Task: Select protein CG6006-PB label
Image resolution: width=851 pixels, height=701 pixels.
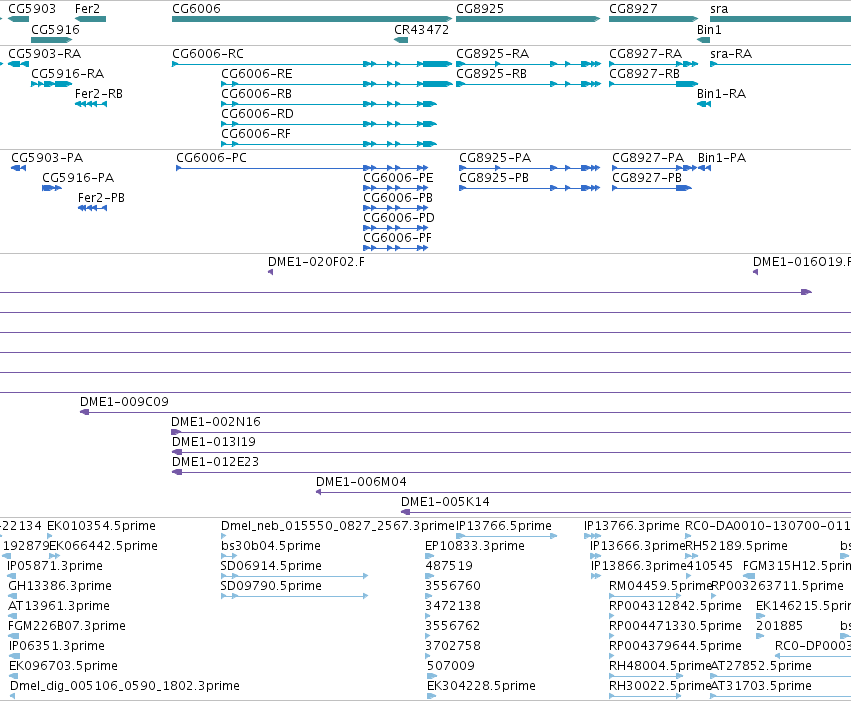Action: click(x=398, y=198)
